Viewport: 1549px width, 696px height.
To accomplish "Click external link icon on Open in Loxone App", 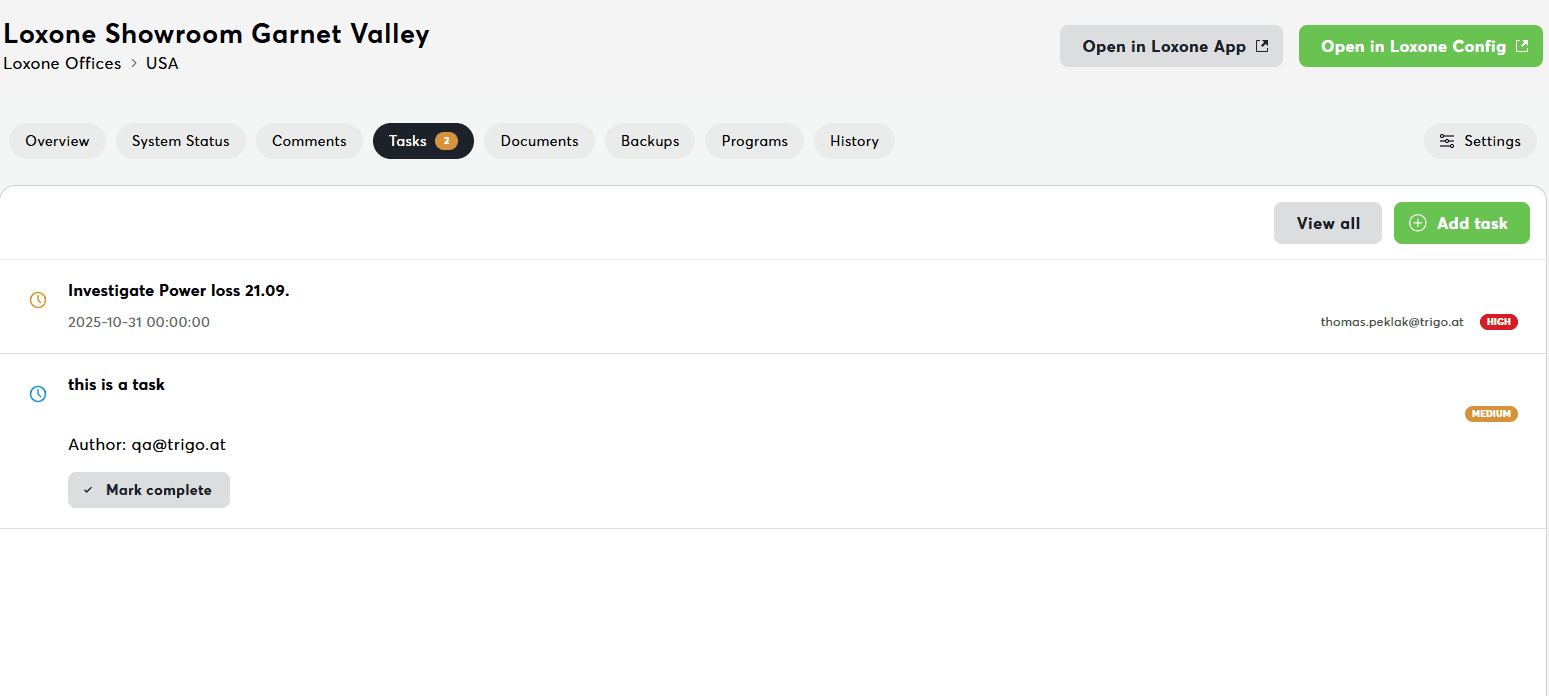I will (x=1262, y=46).
